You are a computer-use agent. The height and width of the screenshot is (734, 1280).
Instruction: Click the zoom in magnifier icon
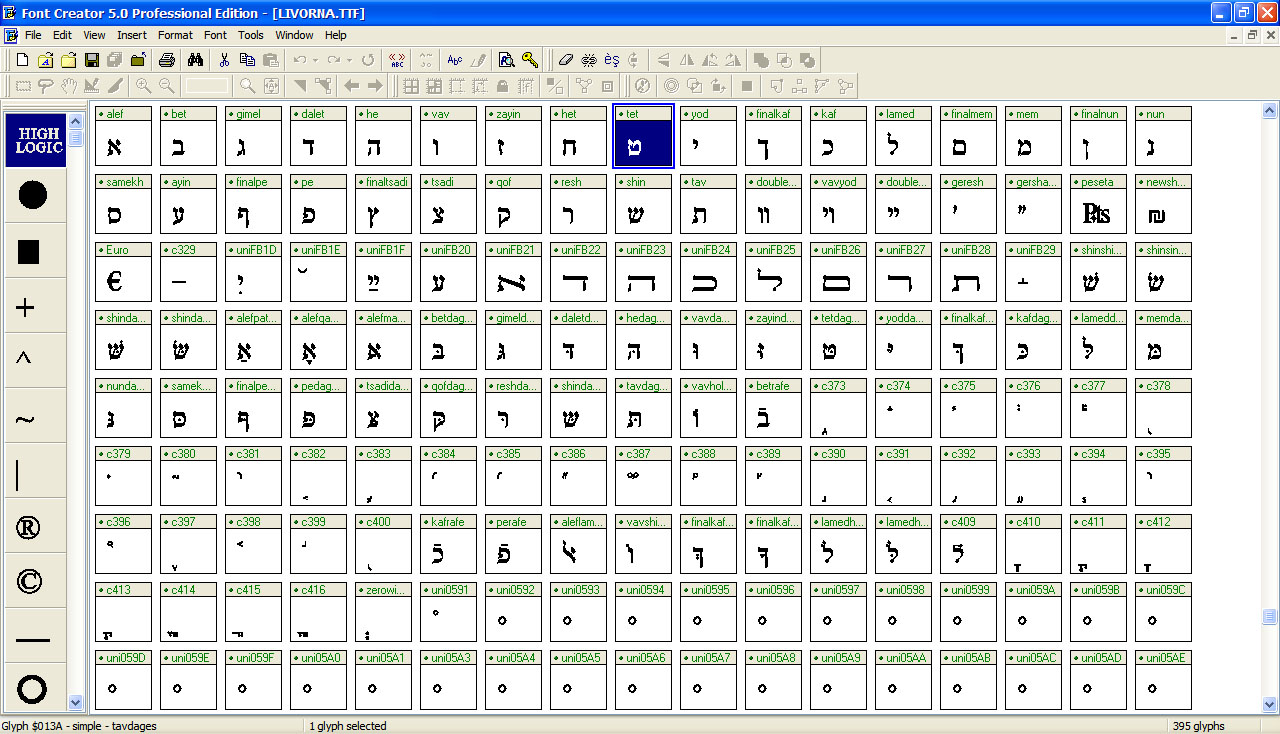144,86
